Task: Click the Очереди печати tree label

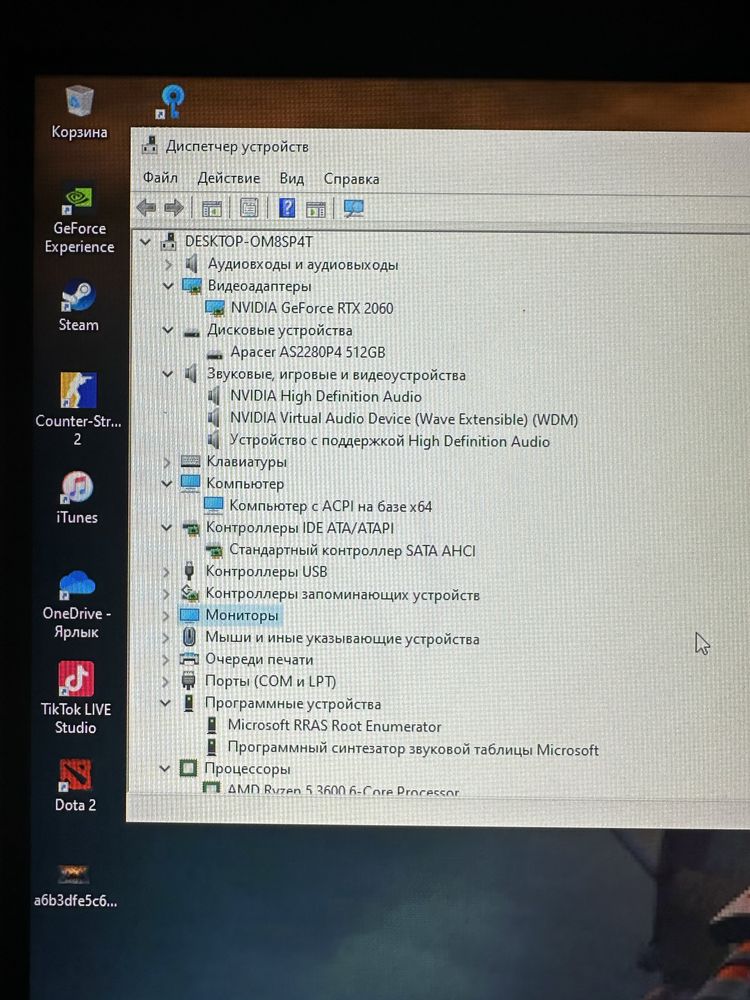Action: (x=259, y=659)
